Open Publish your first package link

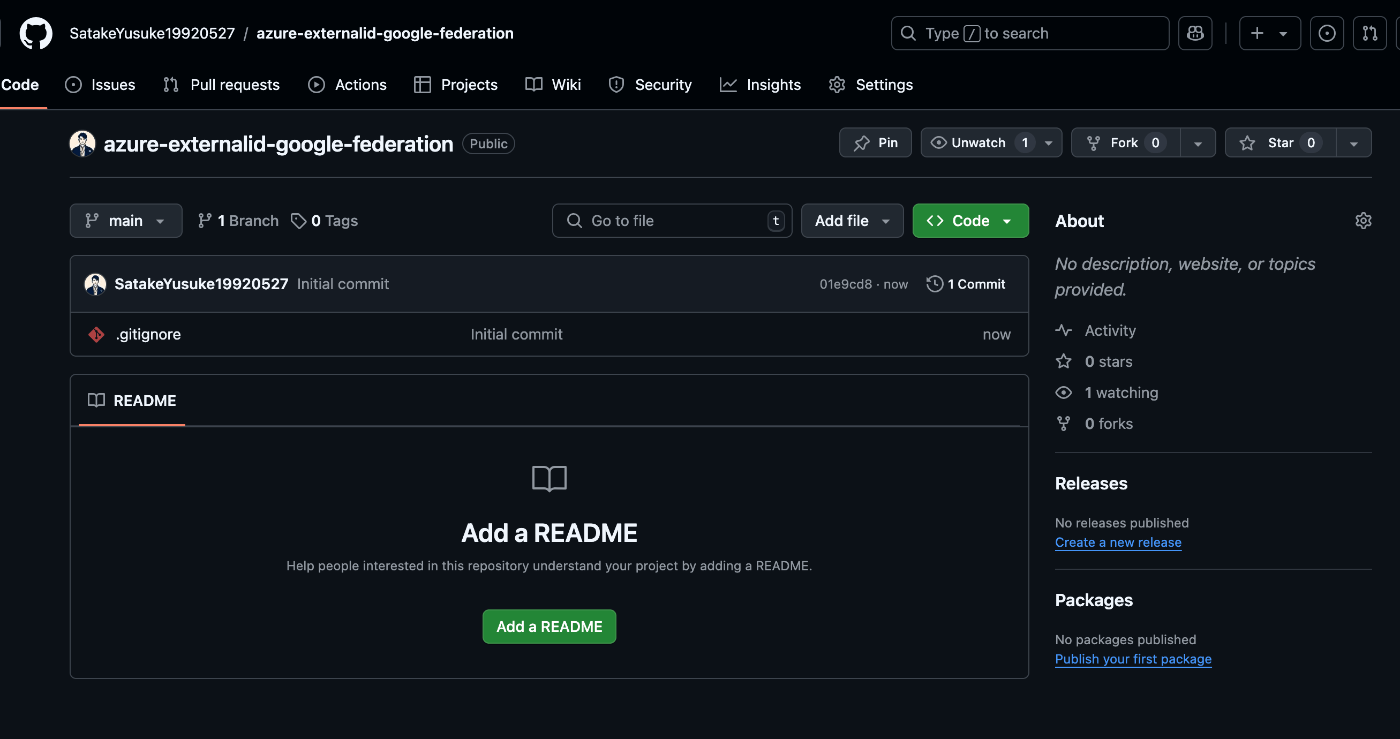click(1133, 660)
